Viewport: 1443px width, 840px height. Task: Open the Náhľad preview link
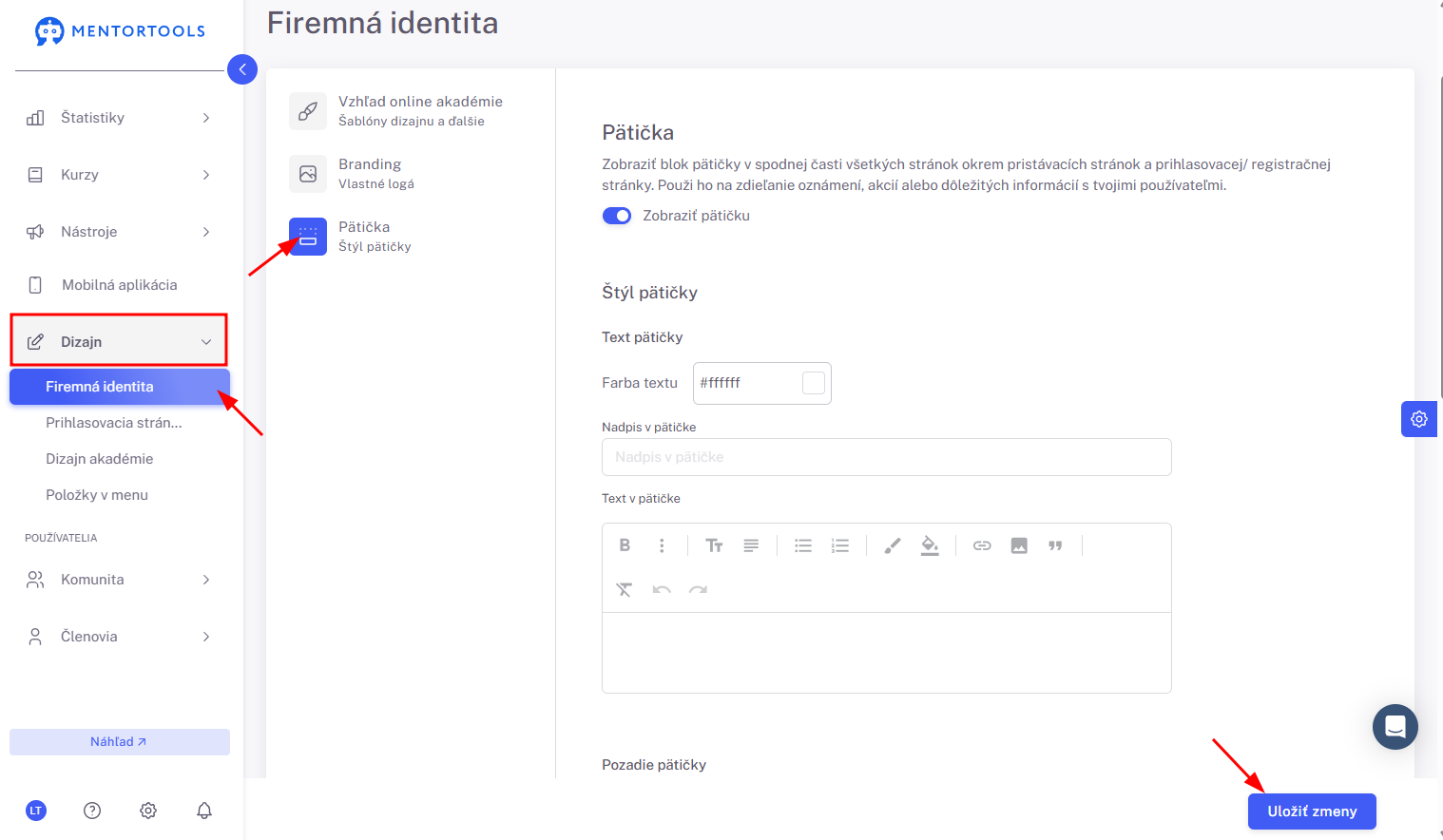(120, 742)
